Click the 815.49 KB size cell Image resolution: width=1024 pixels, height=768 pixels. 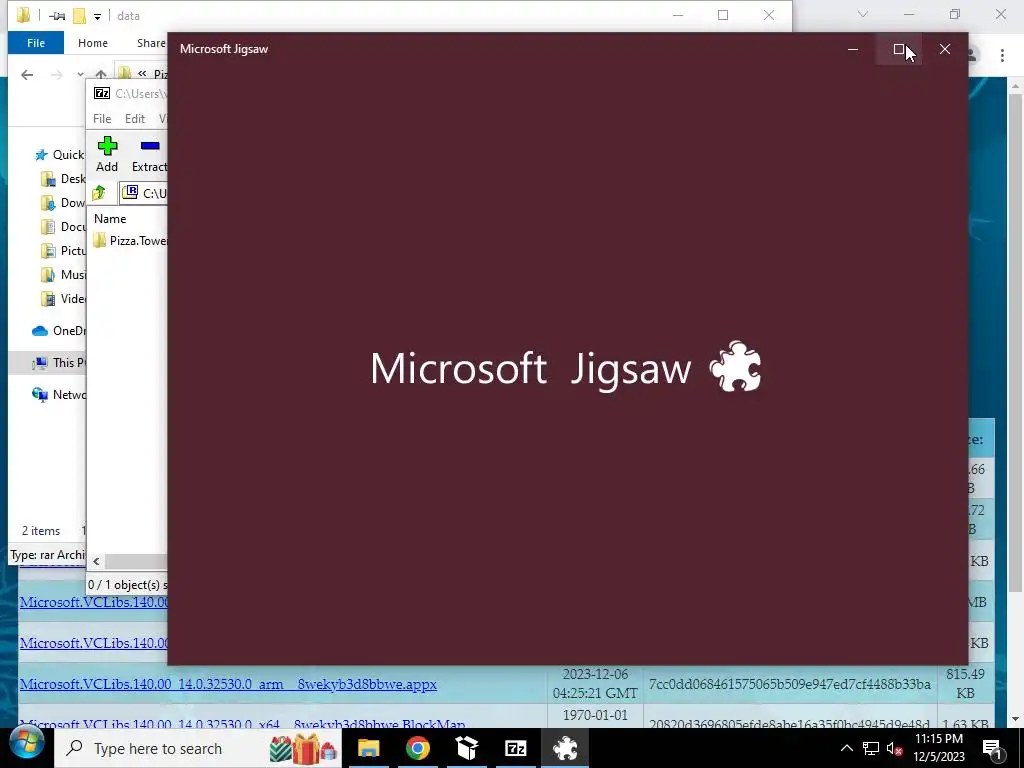tap(965, 683)
